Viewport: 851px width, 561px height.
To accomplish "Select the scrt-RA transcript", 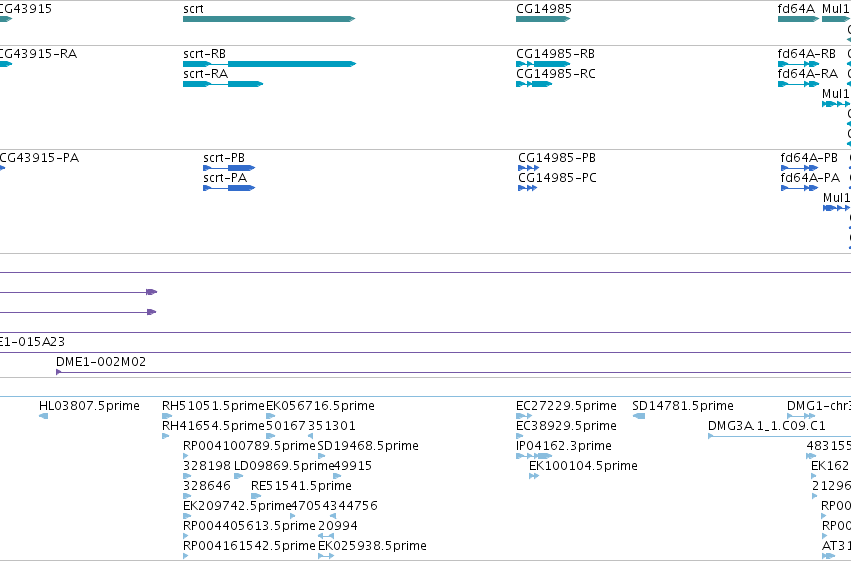I will (223, 84).
